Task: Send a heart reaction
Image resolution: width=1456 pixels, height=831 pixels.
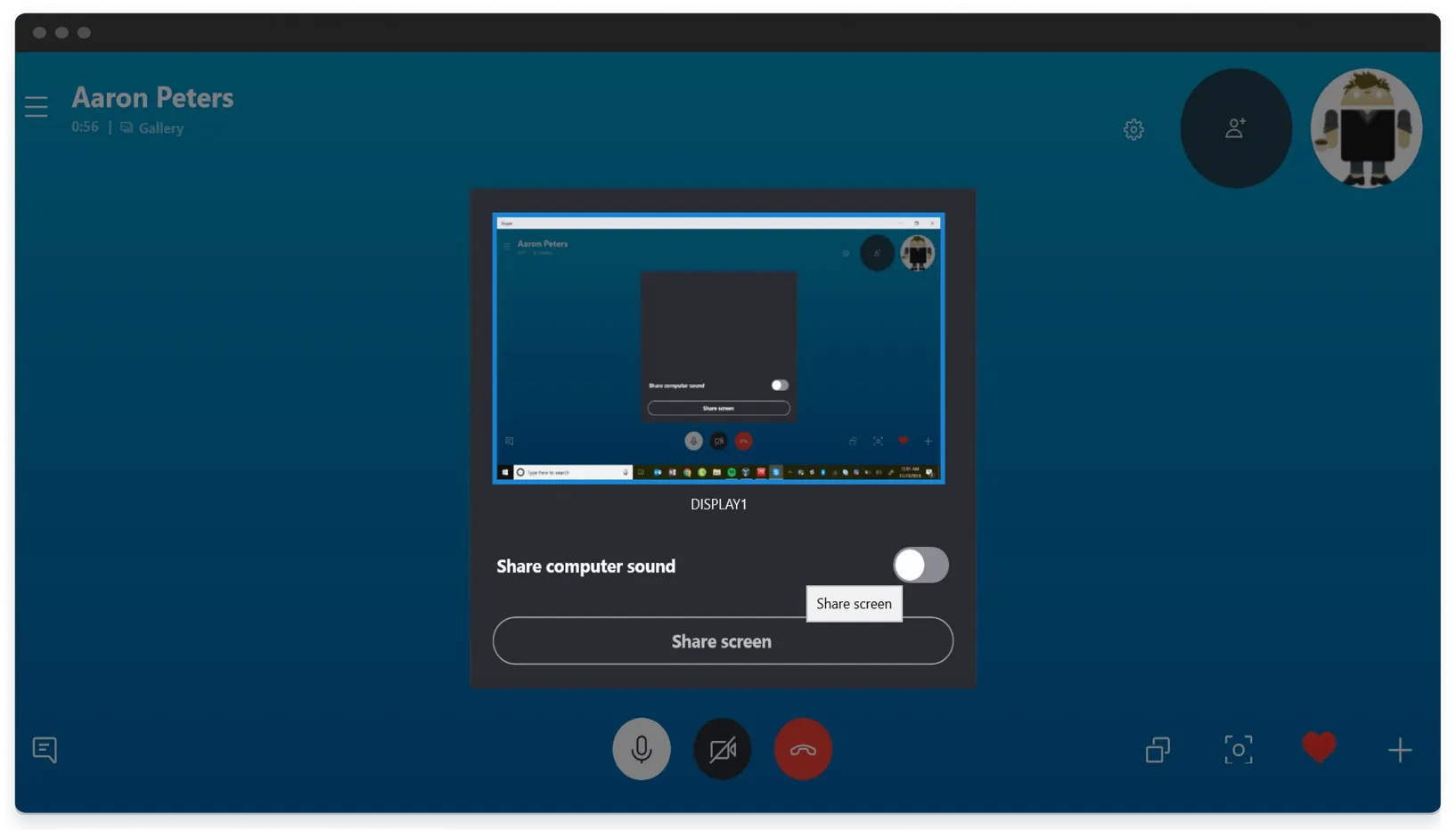Action: 1319,747
